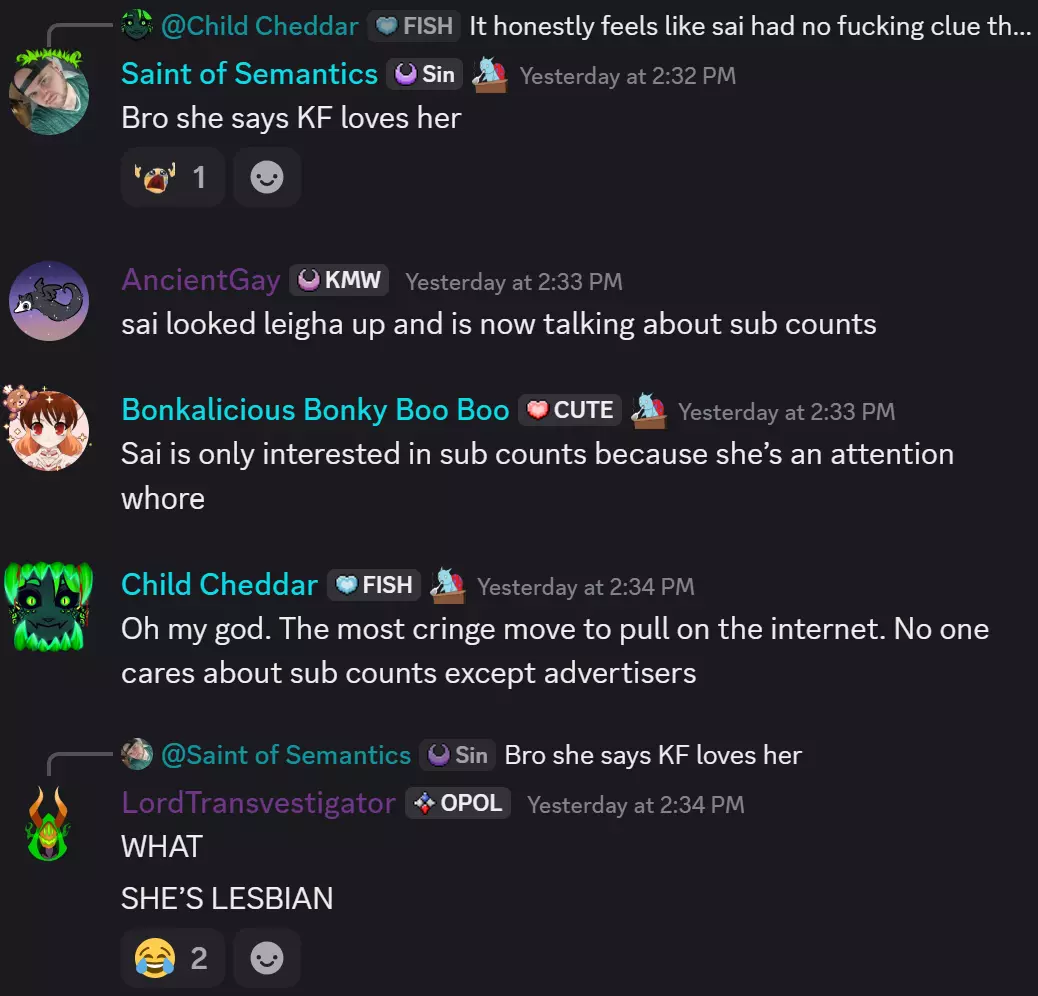
Task: Click the CUTE heart tag badge
Action: point(570,410)
